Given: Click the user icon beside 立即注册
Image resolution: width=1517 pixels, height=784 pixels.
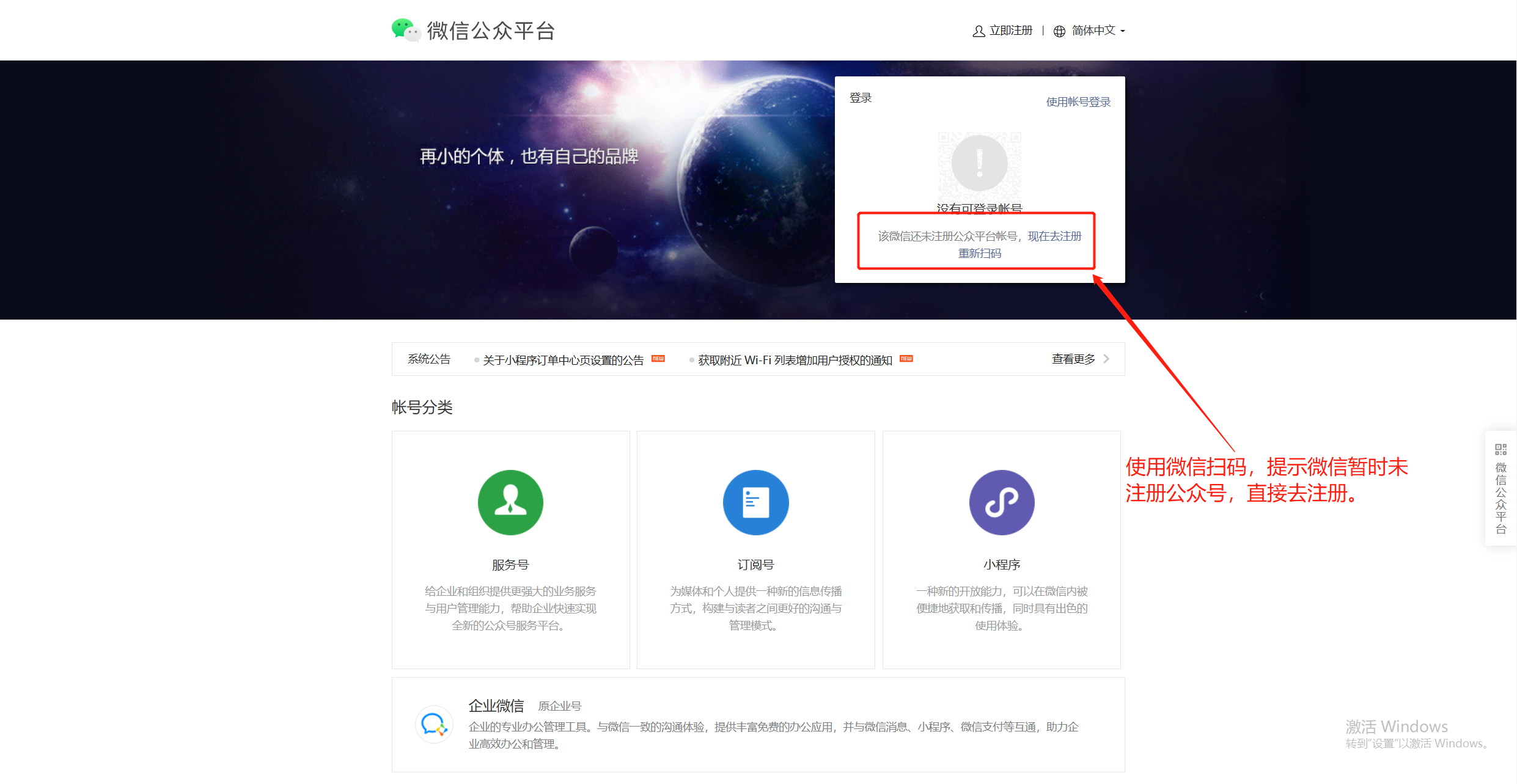Looking at the screenshot, I should tap(979, 31).
